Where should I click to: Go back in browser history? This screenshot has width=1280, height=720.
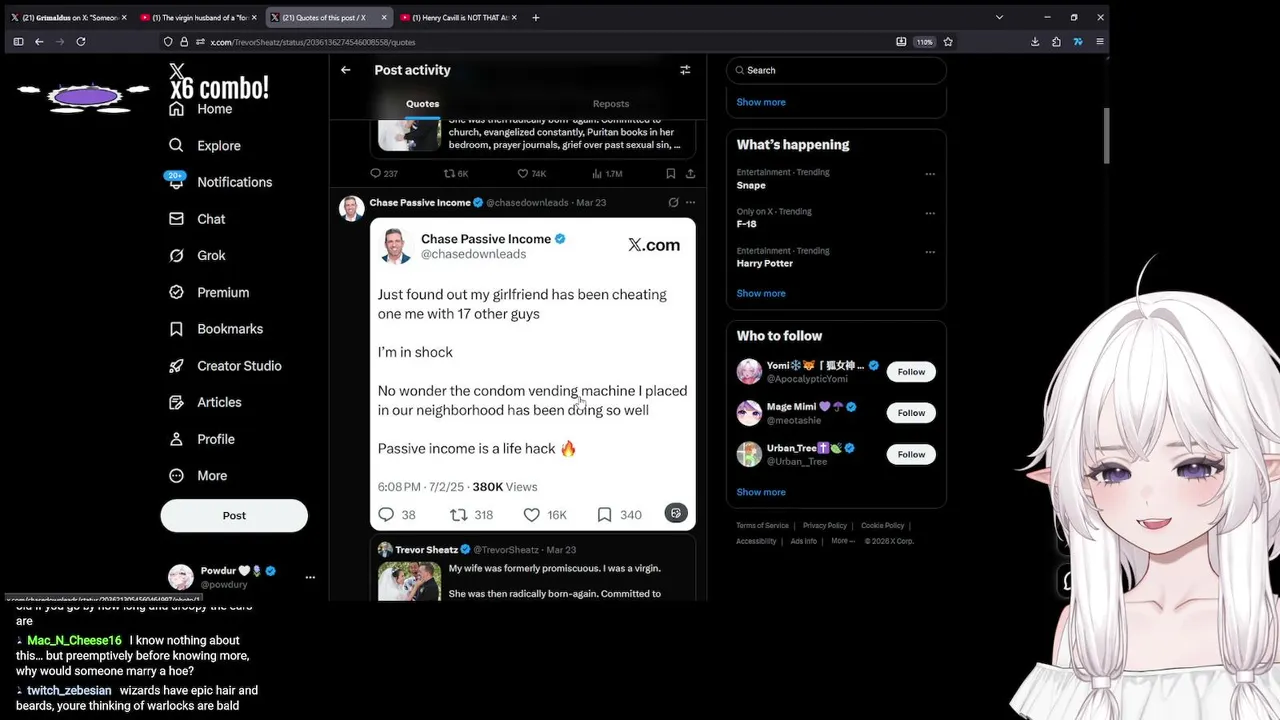pyautogui.click(x=39, y=42)
